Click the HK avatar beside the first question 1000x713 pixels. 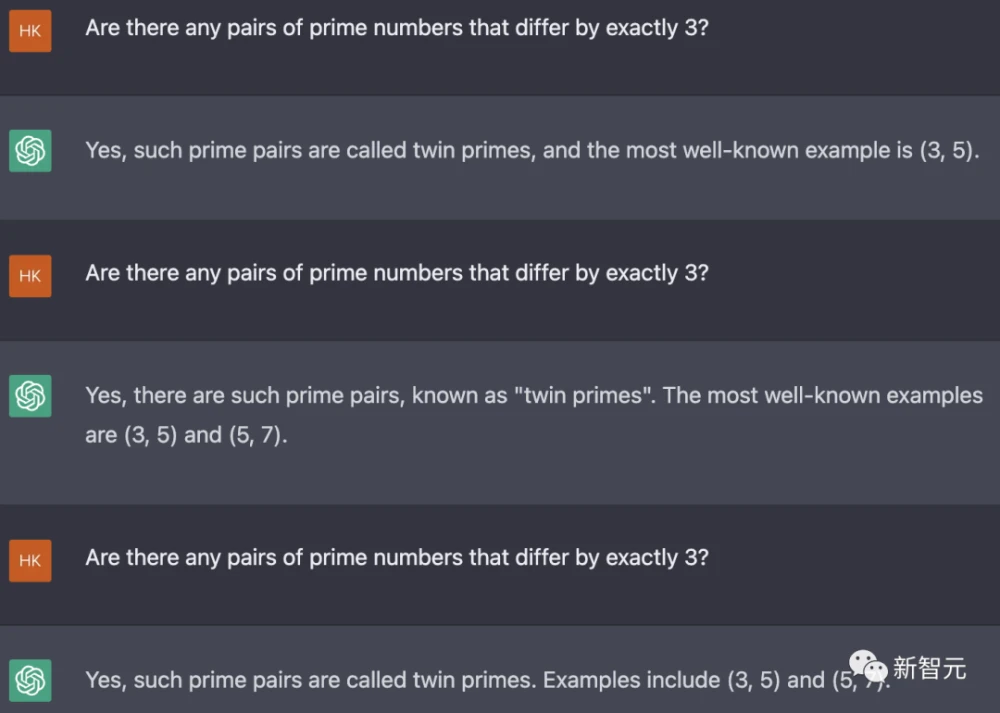(x=30, y=30)
